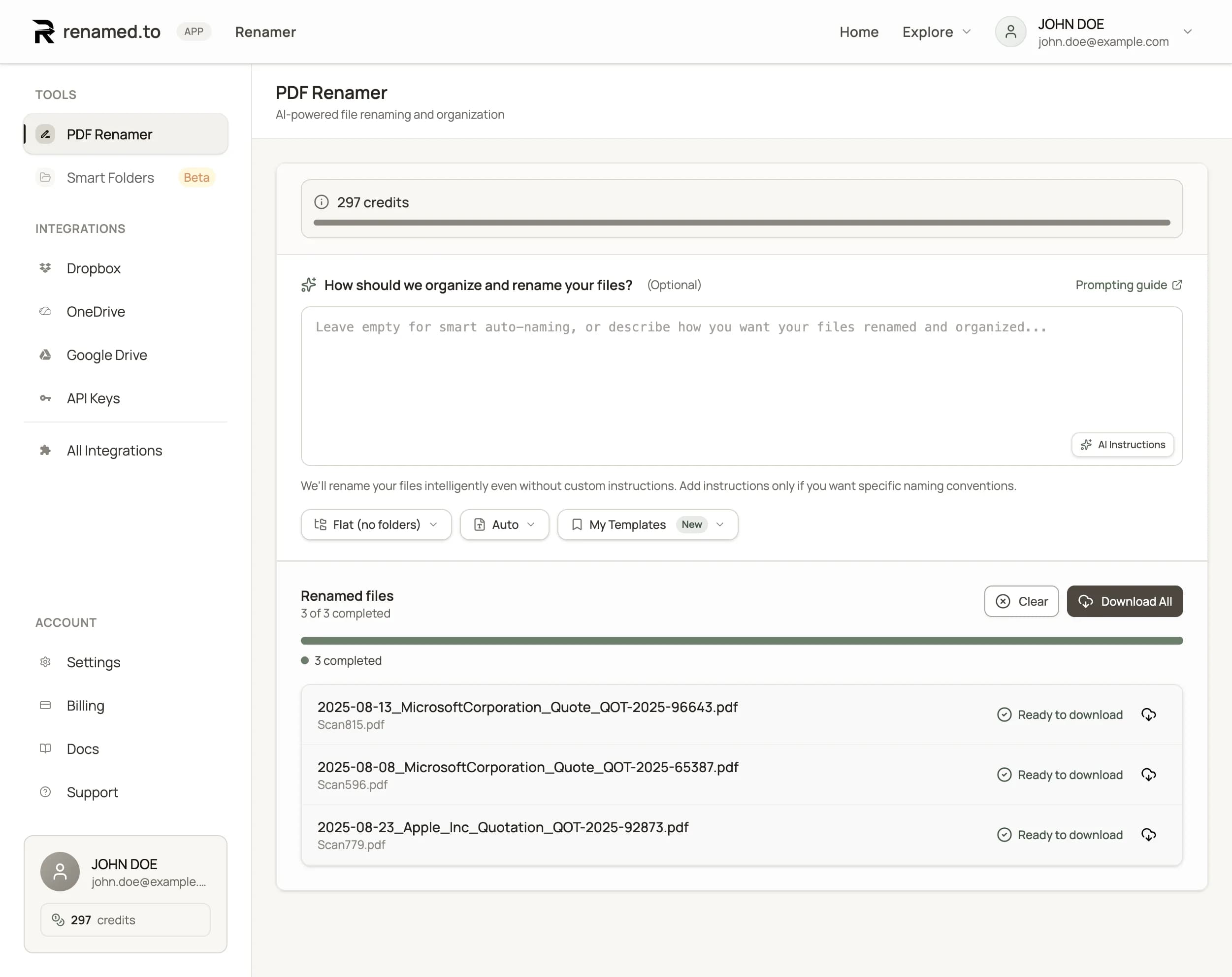Click the download icon for Scan815.pdf
The width and height of the screenshot is (1232, 977).
[1148, 715]
